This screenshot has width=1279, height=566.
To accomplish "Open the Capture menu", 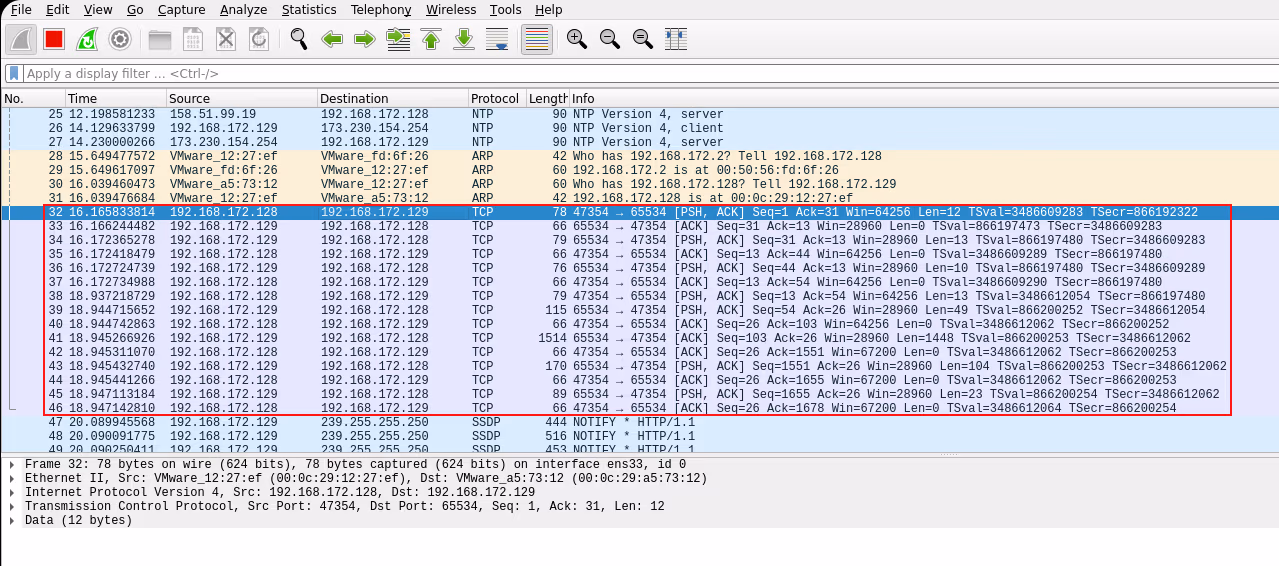I will click(181, 10).
